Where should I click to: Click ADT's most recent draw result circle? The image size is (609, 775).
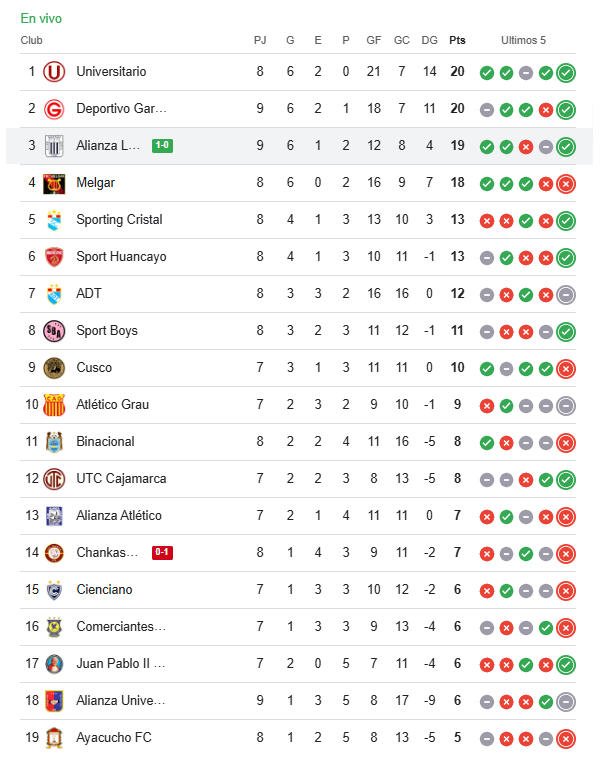click(x=566, y=294)
